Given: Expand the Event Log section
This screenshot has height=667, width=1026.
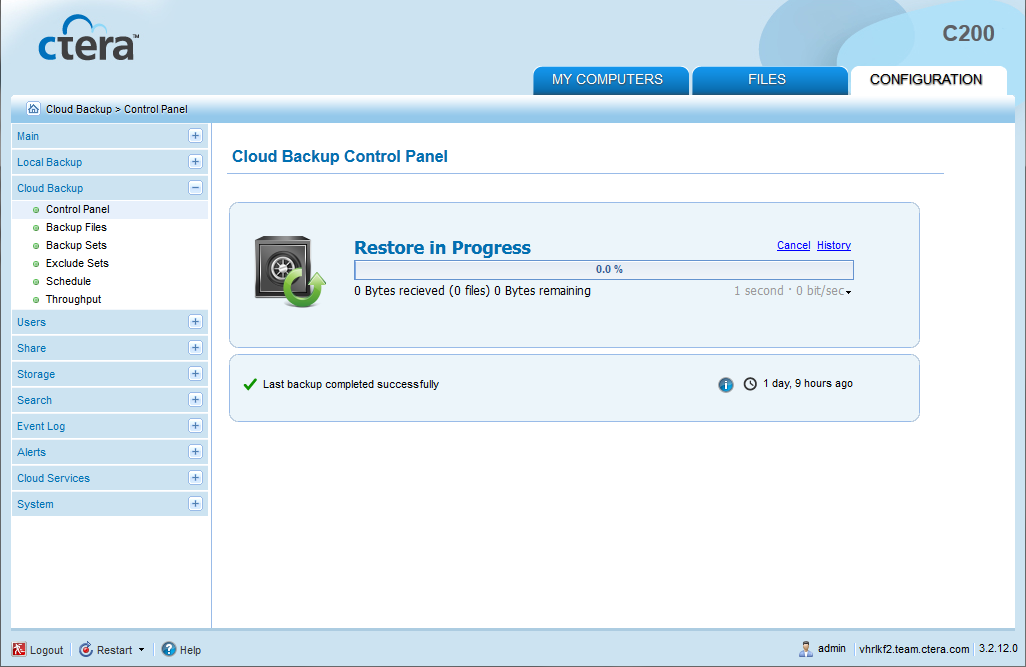Looking at the screenshot, I should coord(195,425).
